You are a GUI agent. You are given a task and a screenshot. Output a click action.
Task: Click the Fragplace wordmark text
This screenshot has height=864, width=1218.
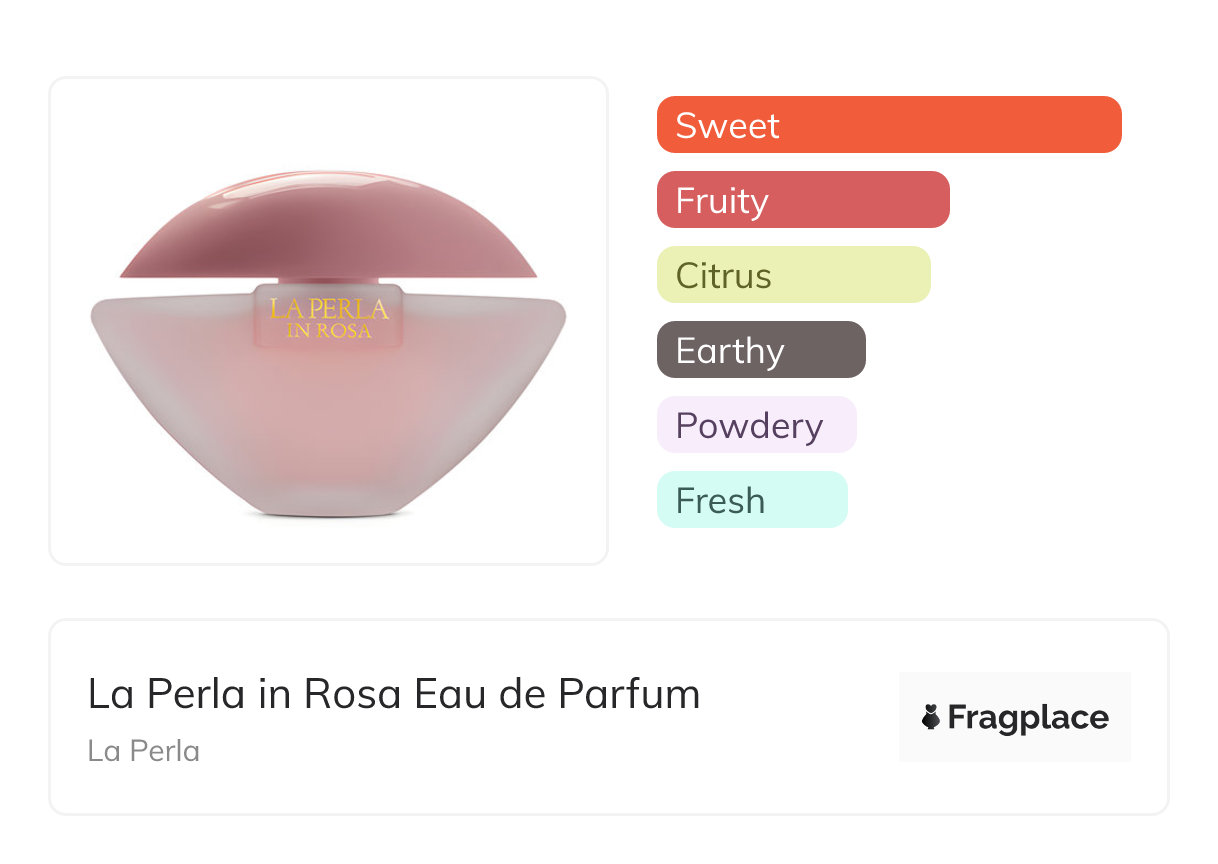[x=1028, y=717]
